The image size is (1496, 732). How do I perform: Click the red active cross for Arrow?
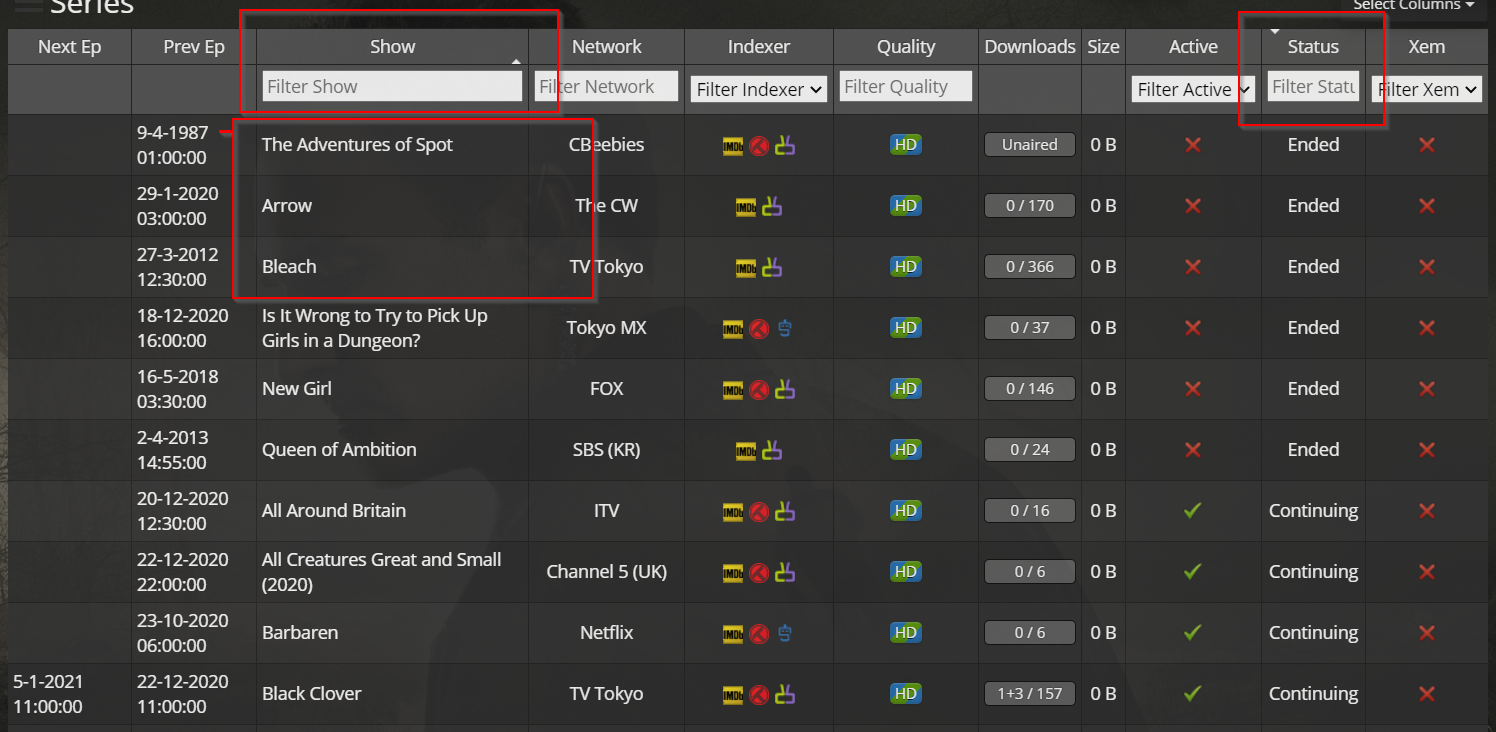point(1192,206)
